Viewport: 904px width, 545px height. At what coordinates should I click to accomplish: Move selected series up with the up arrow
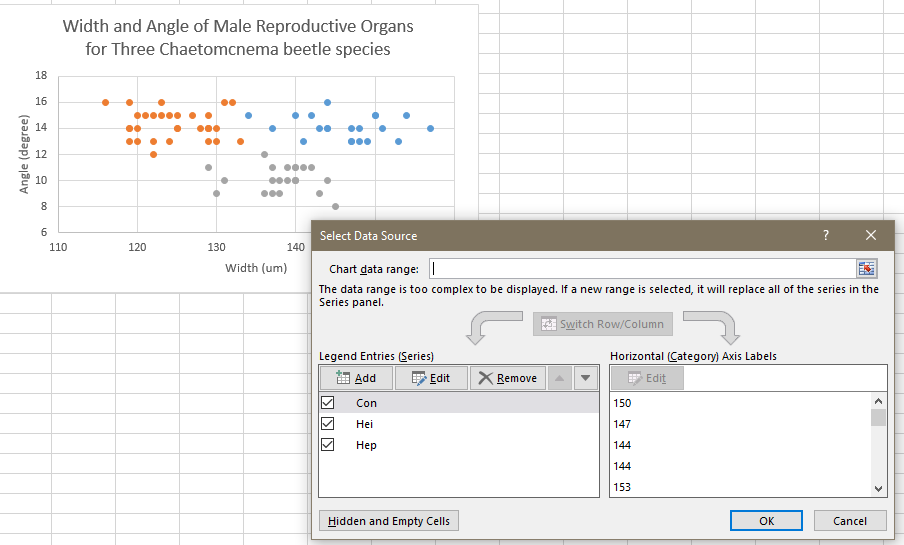coord(560,378)
